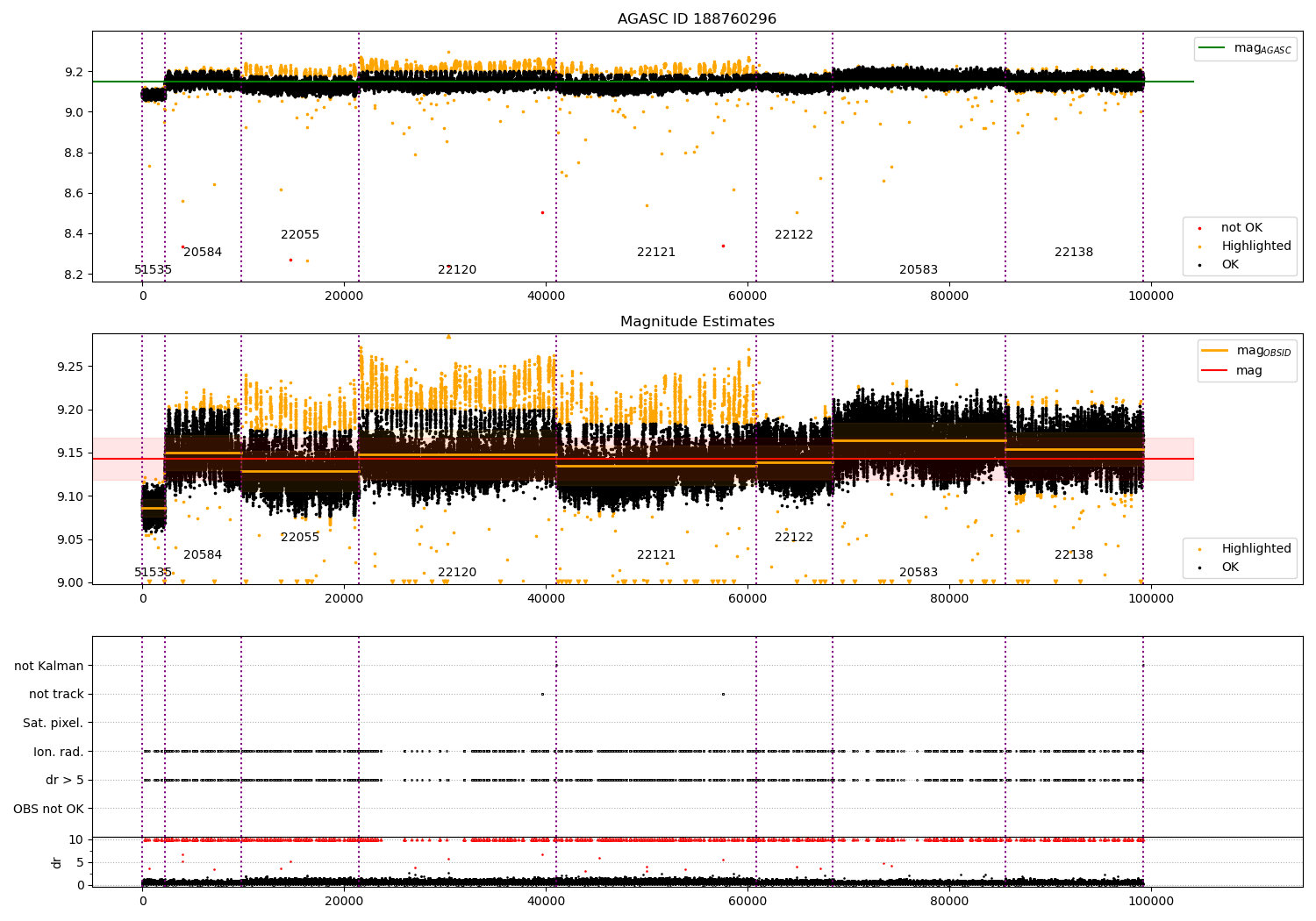Select the "not Kalman" row label
Viewport: 1316px width, 921px height.
coord(49,666)
